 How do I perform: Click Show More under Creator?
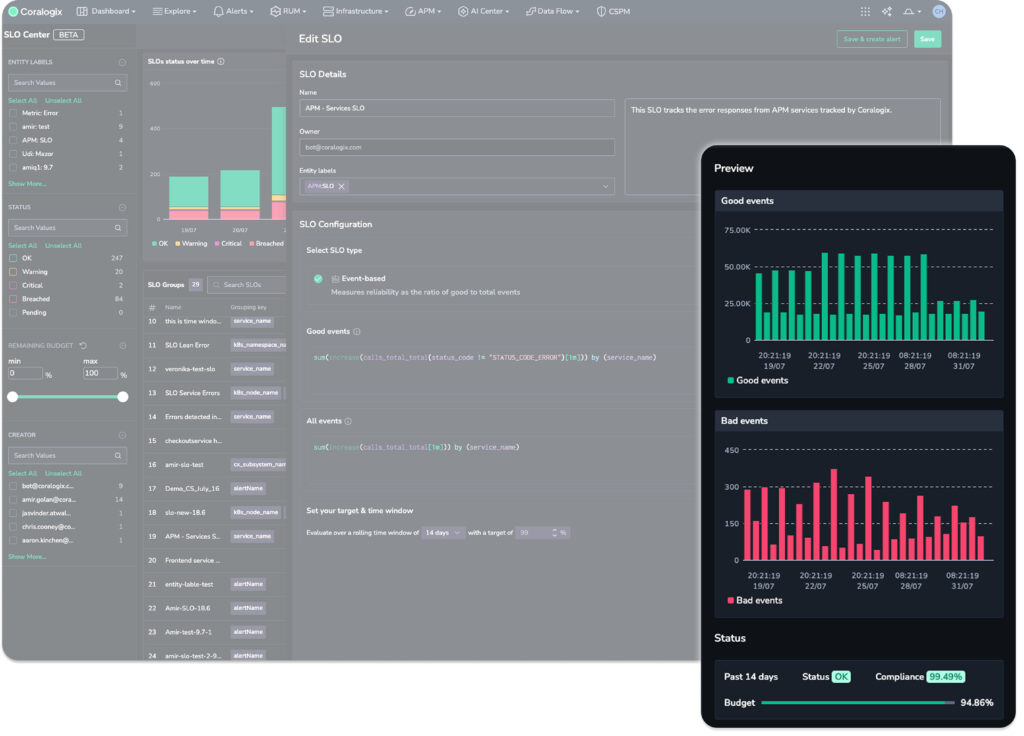[27, 557]
